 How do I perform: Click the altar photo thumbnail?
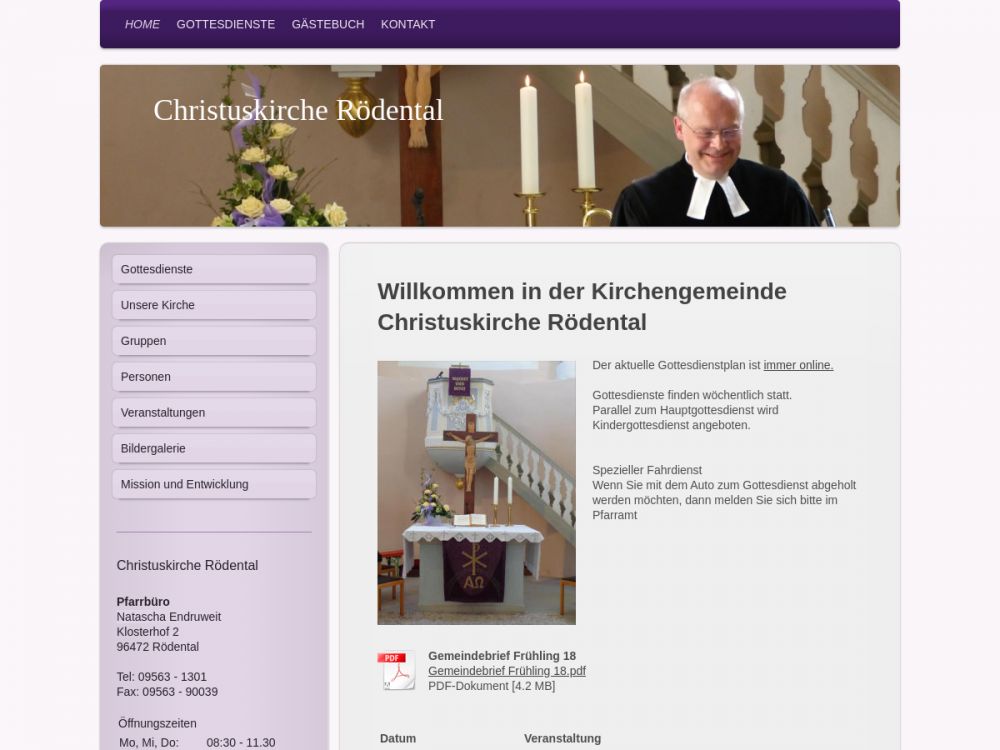pyautogui.click(x=476, y=492)
